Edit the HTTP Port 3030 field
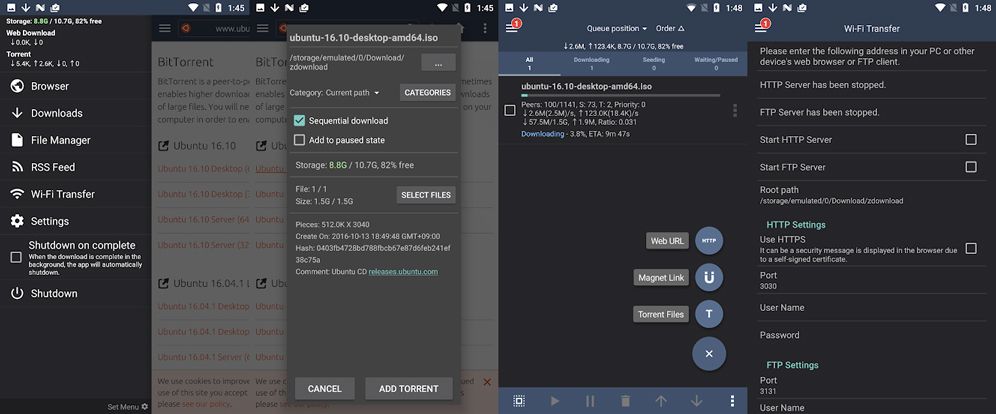The height and width of the screenshot is (414, 996). (872, 281)
